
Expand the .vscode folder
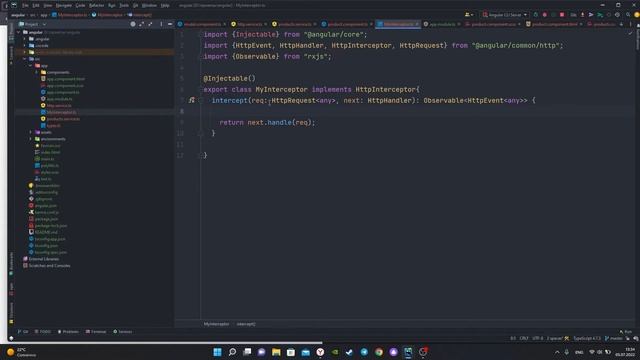25,45
